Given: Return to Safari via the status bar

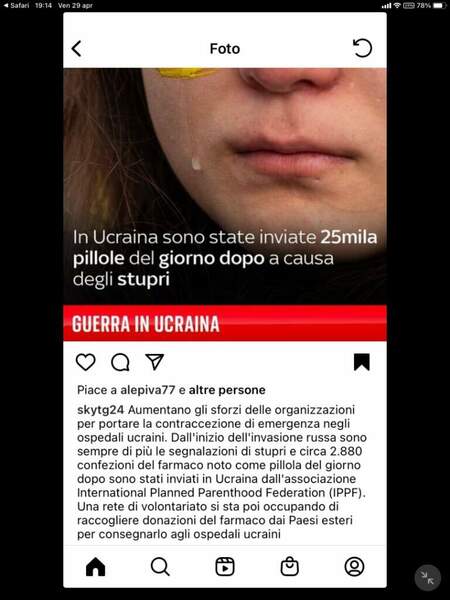Looking at the screenshot, I should click(16, 5).
